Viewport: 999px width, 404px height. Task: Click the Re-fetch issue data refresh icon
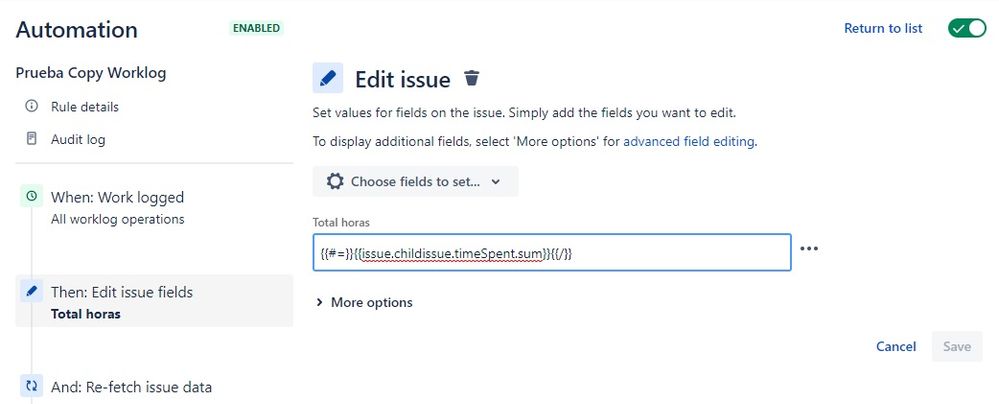(x=31, y=386)
